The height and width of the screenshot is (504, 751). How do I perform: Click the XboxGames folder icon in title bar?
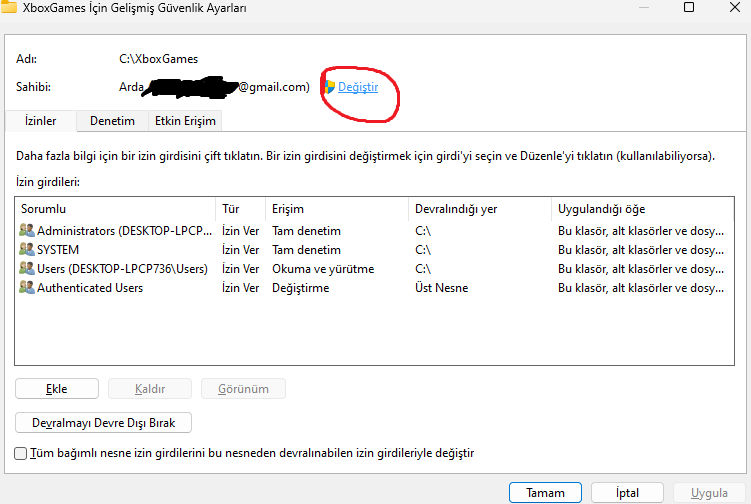click(9, 7)
